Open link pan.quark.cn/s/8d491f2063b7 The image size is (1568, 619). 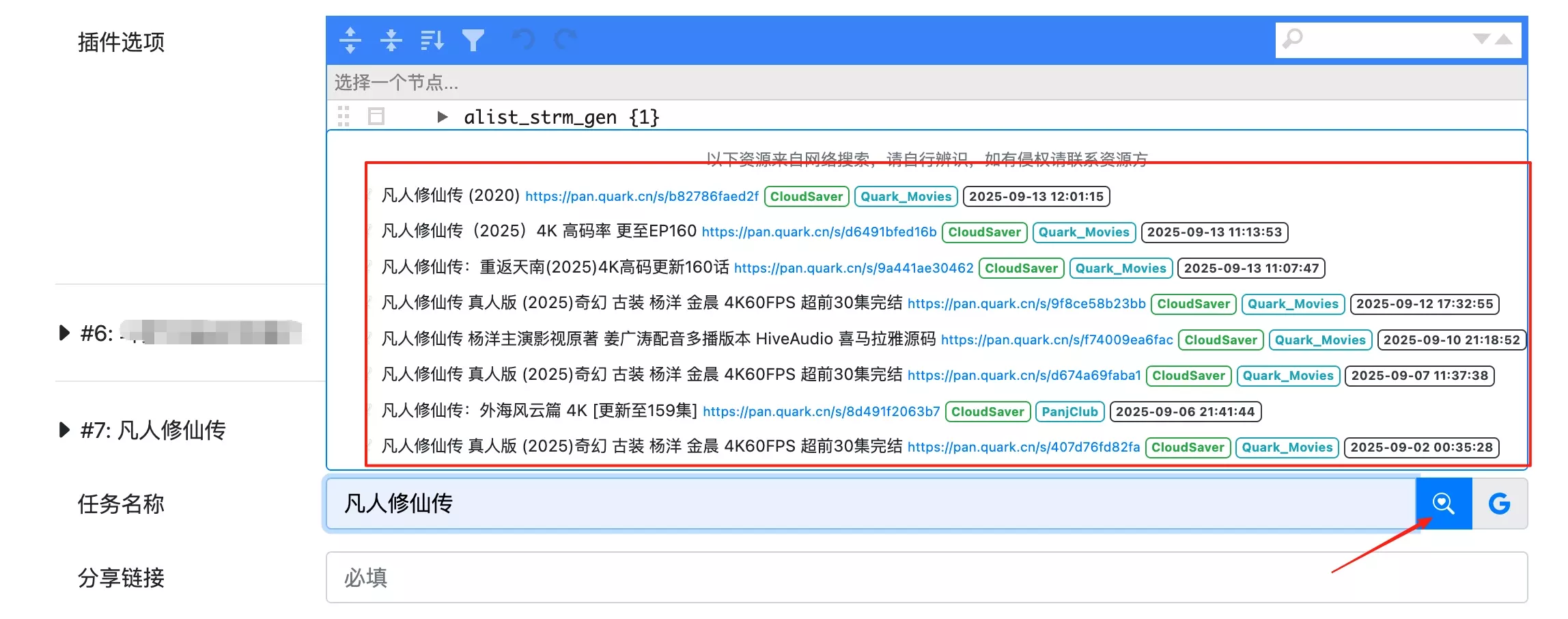(822, 411)
